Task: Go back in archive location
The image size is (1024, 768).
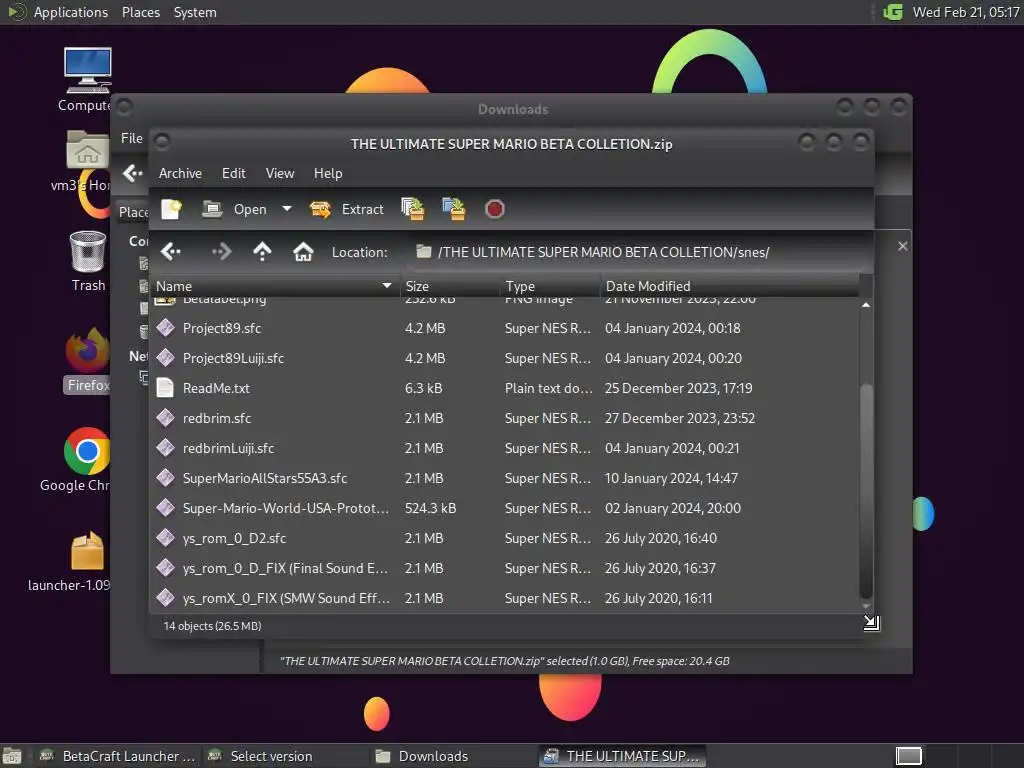Action: coord(171,251)
